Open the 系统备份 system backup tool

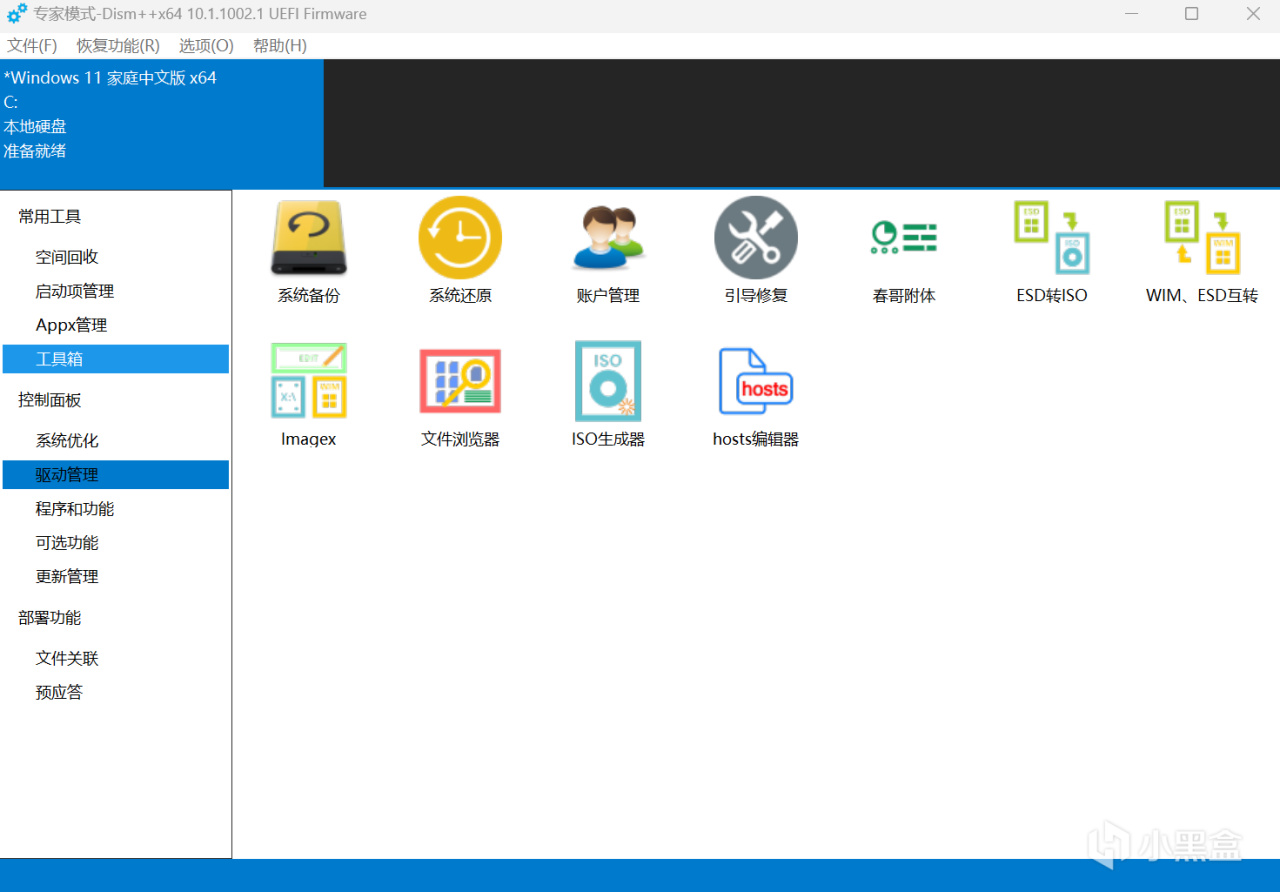point(309,250)
